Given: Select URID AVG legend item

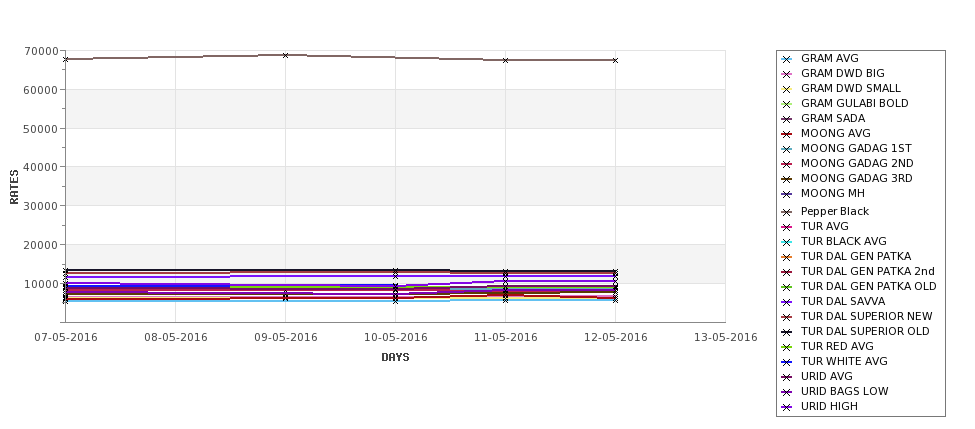Looking at the screenshot, I should [x=817, y=376].
